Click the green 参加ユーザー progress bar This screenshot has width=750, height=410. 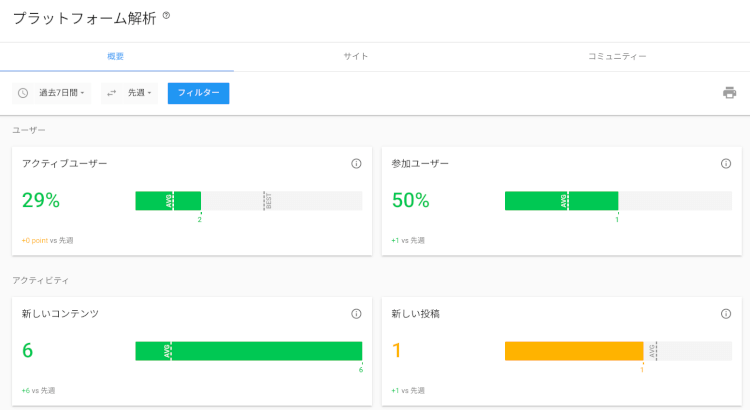tap(560, 201)
